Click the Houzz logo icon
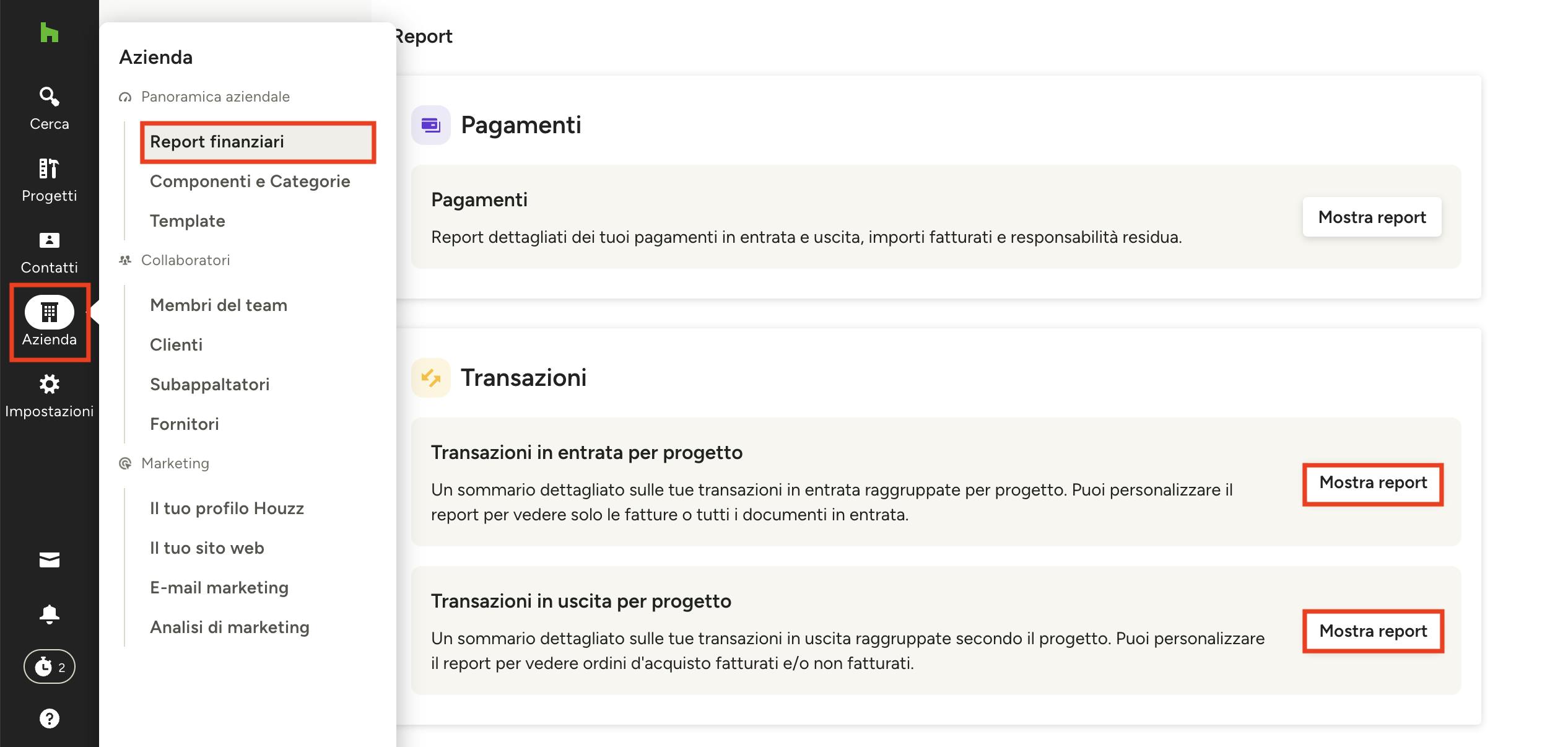Viewport: 1568px width, 747px height. (x=49, y=32)
